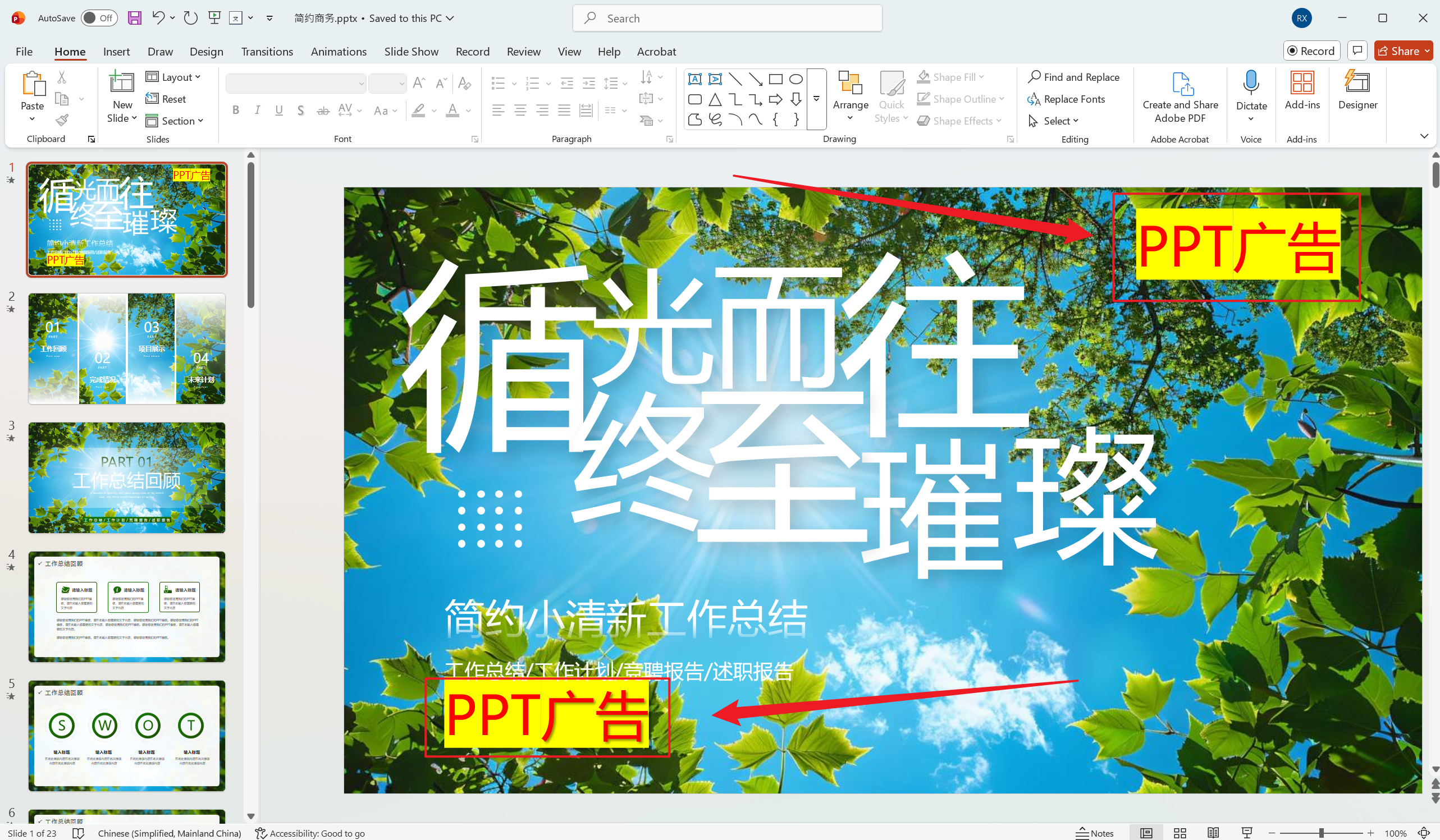Viewport: 1440px width, 840px height.
Task: Select the Format Painter tool
Action: (62, 120)
